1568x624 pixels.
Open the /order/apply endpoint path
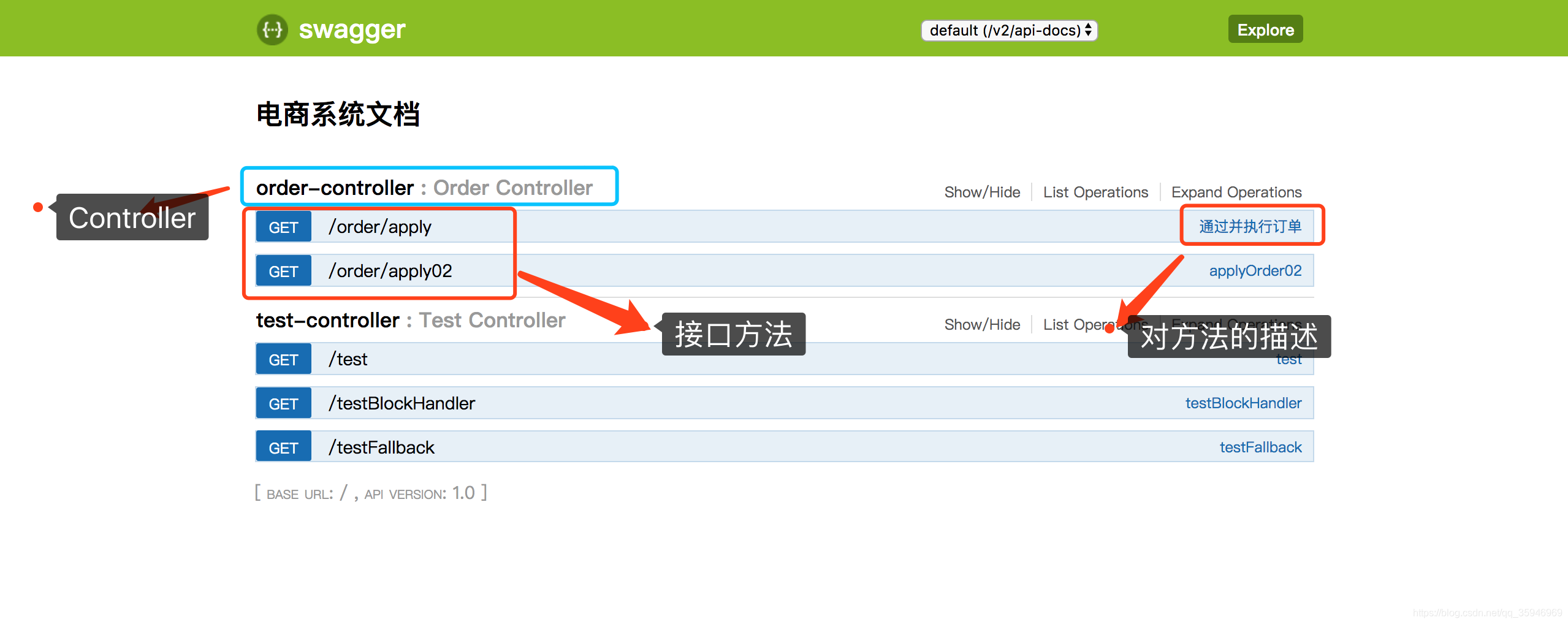(x=380, y=227)
